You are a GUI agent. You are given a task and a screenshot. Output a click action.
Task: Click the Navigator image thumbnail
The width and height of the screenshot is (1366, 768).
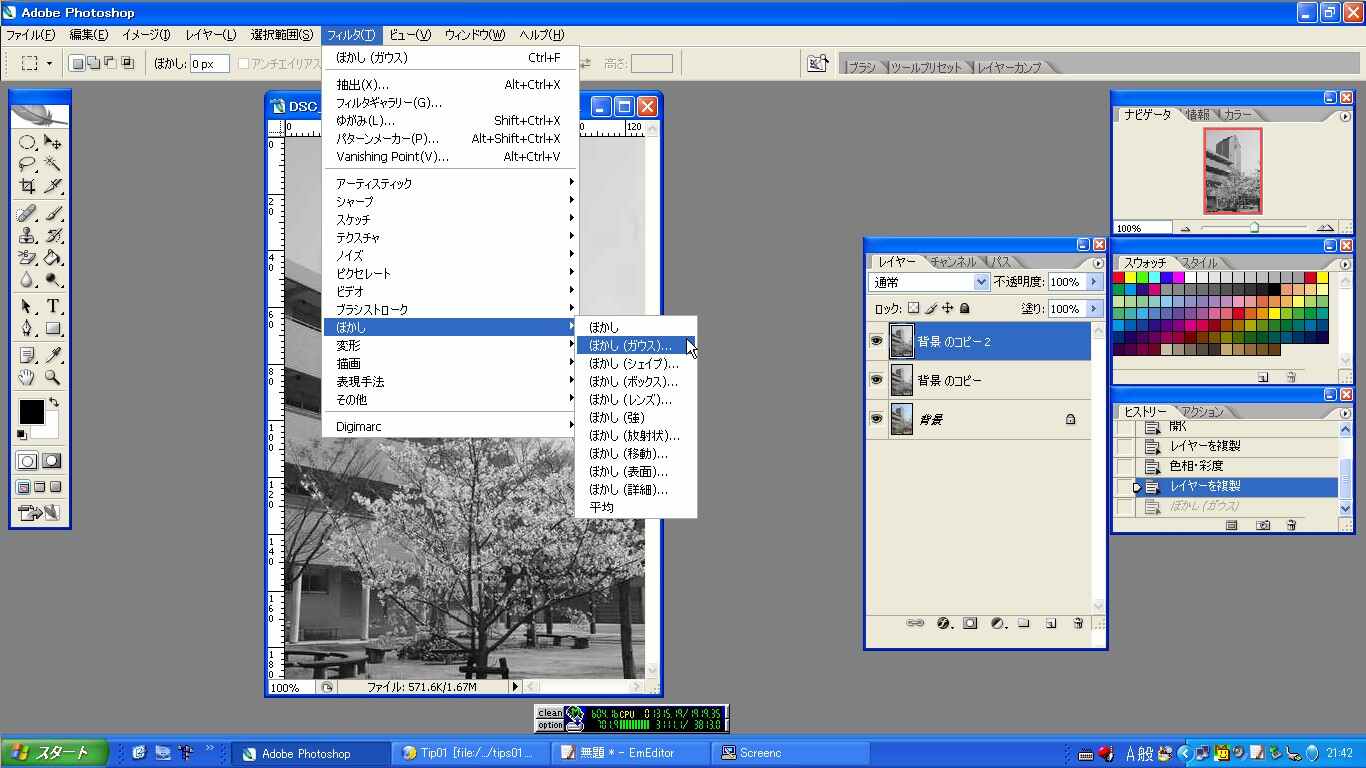coord(1232,171)
